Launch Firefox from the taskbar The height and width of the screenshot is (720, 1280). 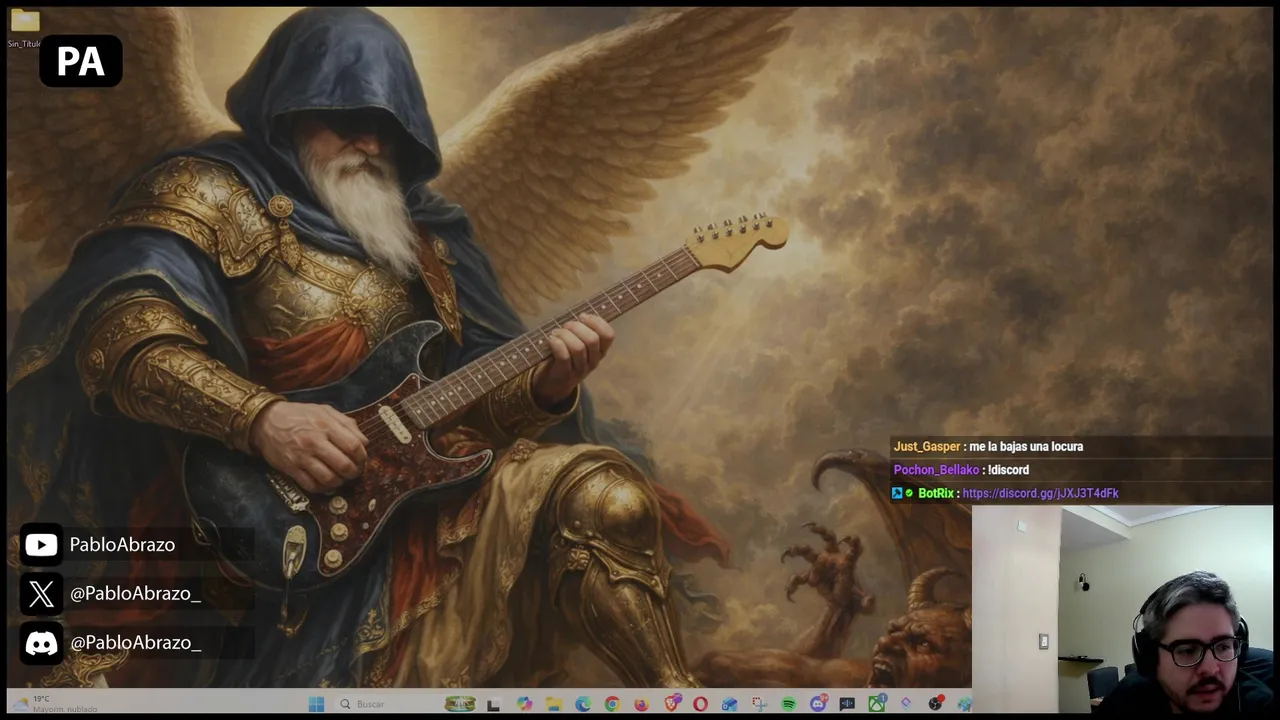point(641,704)
